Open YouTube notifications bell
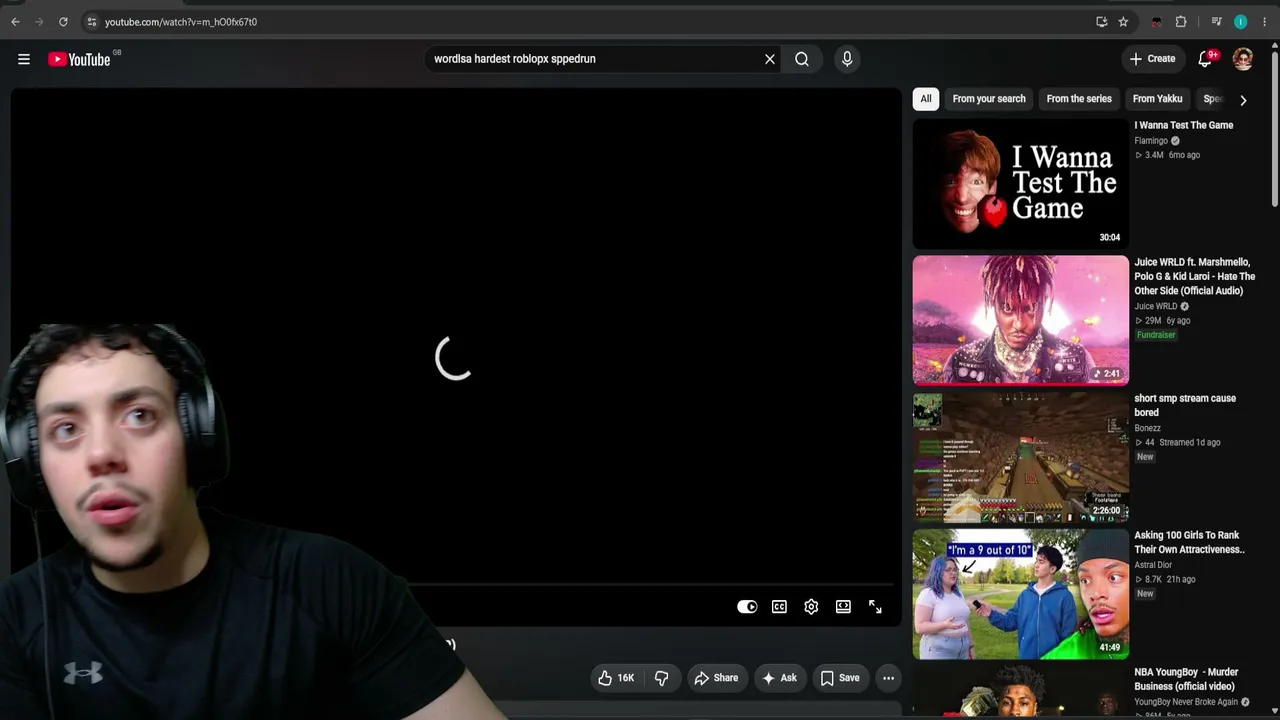Viewport: 1280px width, 720px height. pos(1205,59)
